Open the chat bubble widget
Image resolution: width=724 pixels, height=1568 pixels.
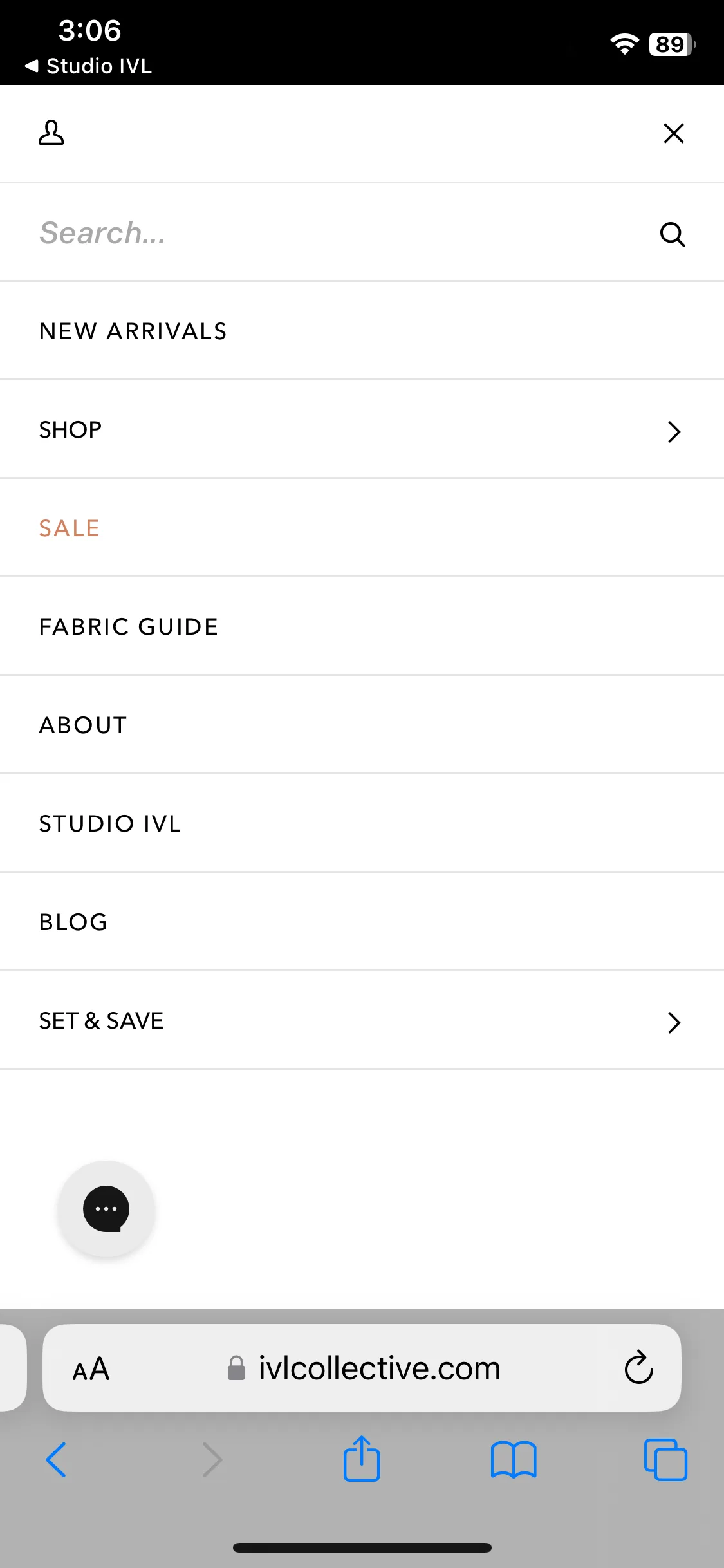[106, 1209]
